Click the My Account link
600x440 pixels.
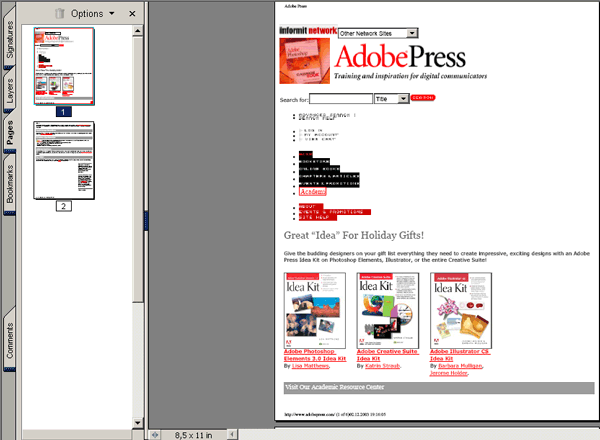pyautogui.click(x=321, y=135)
